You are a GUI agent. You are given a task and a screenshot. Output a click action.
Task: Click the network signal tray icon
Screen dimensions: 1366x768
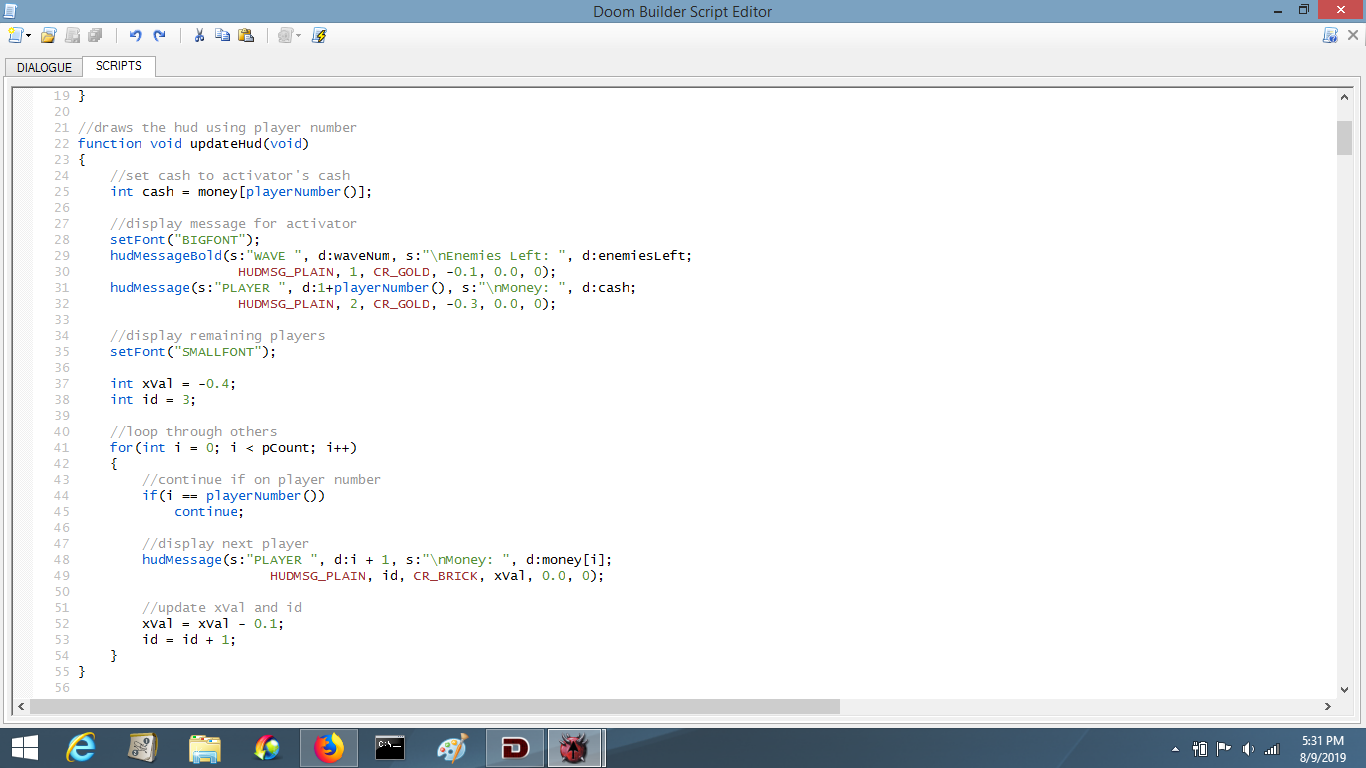pyautogui.click(x=1272, y=749)
